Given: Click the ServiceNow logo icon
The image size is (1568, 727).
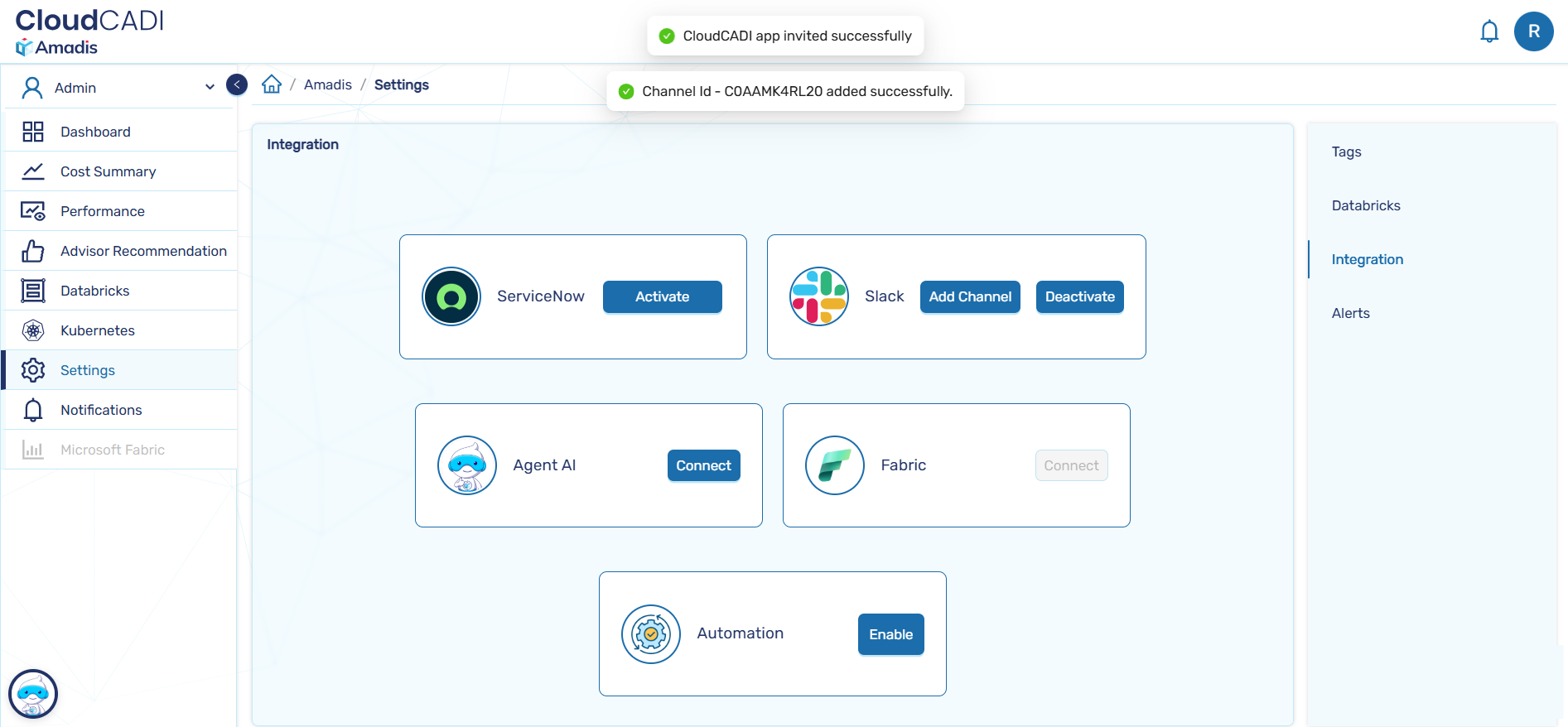Looking at the screenshot, I should coord(451,296).
